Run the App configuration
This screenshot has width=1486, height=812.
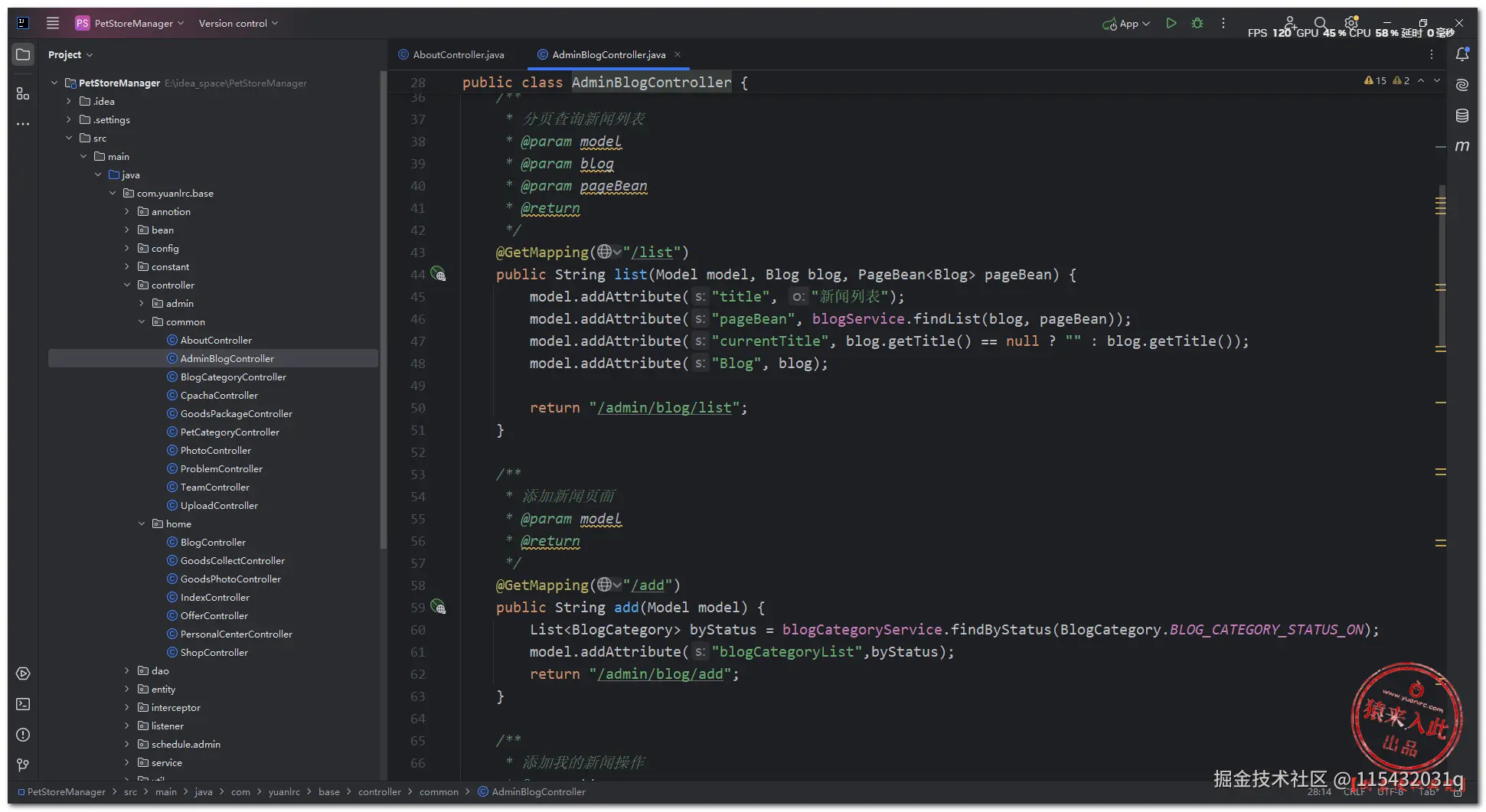(1171, 23)
